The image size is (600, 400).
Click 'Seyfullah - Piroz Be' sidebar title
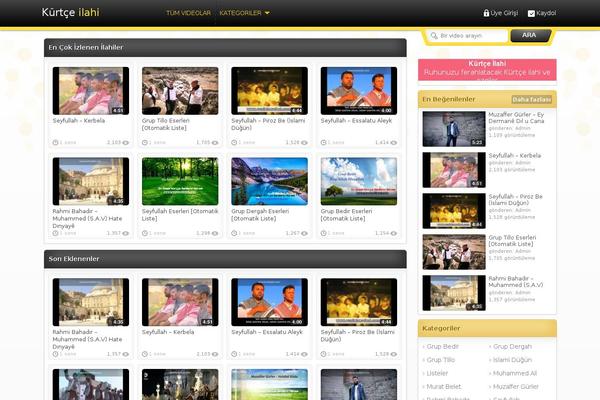pyautogui.click(x=515, y=200)
